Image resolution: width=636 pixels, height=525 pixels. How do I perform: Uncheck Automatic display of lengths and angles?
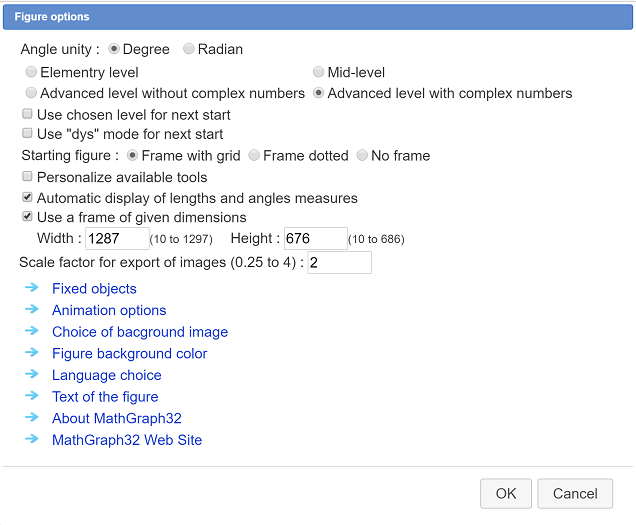click(27, 198)
